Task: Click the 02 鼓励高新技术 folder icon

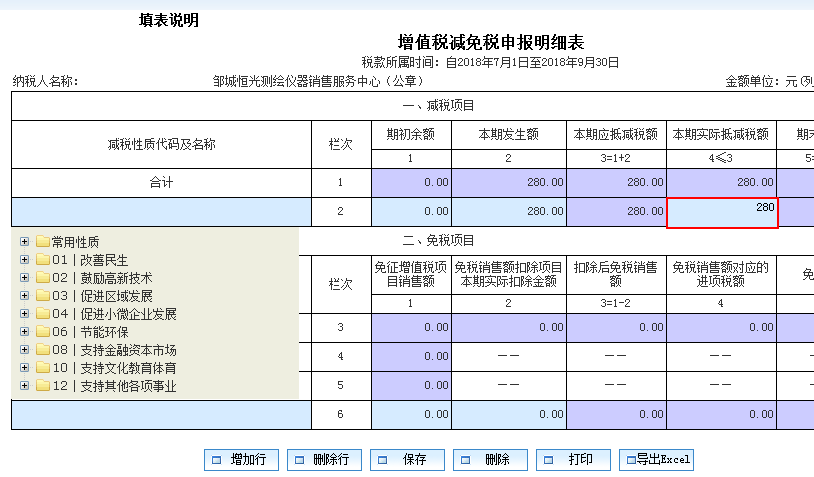Action: tap(43, 278)
